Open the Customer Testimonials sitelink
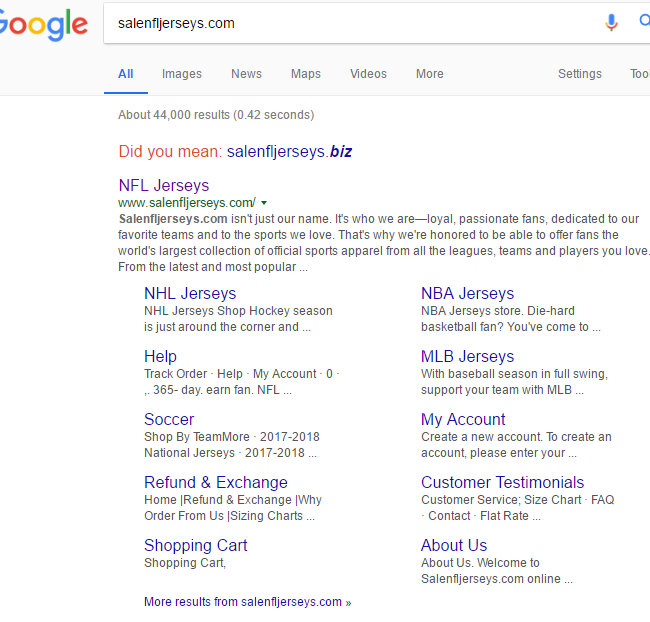650x622 pixels. [x=502, y=482]
